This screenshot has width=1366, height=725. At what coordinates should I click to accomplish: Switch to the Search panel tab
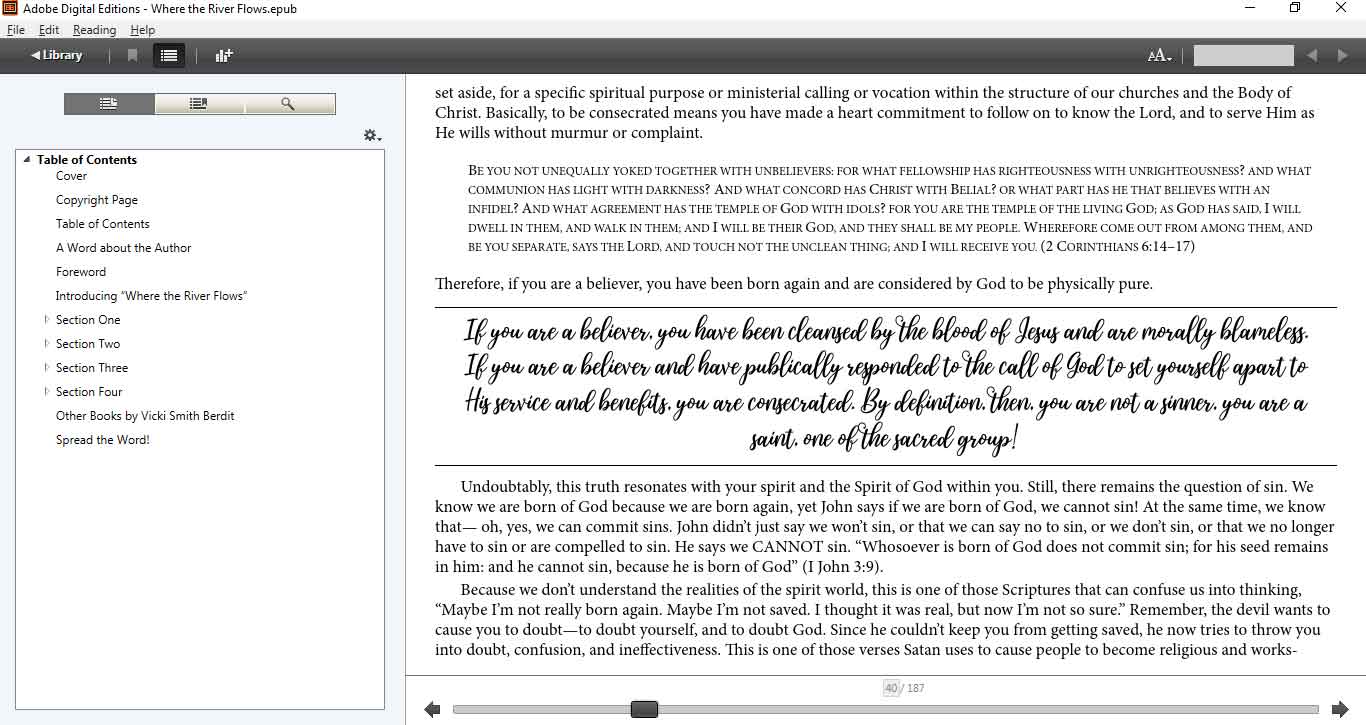point(289,104)
